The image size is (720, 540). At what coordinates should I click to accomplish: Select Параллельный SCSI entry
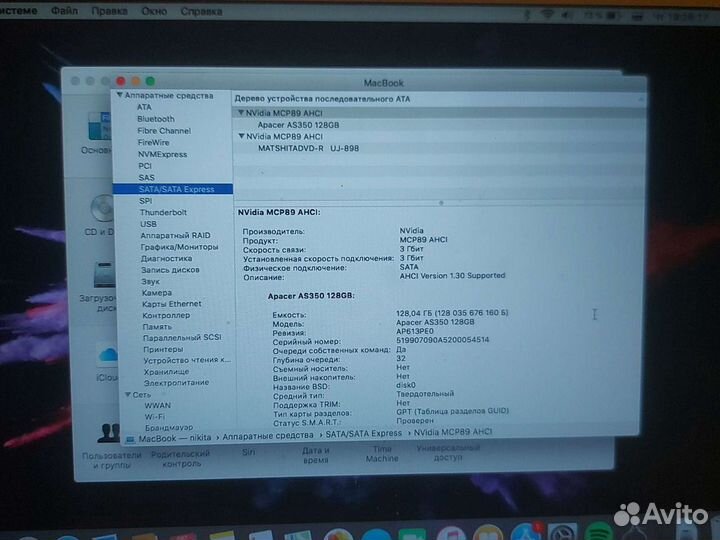pyautogui.click(x=182, y=338)
